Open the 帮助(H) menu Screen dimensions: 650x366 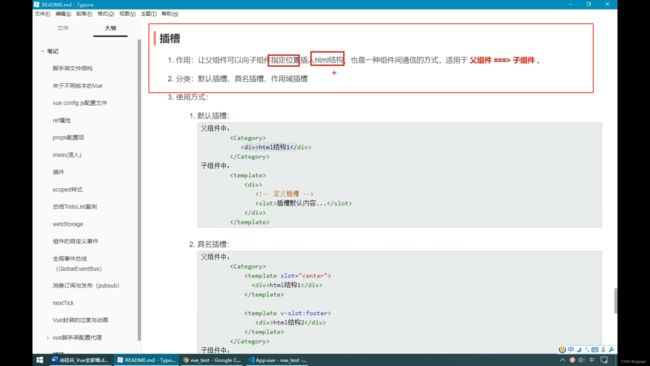point(170,14)
